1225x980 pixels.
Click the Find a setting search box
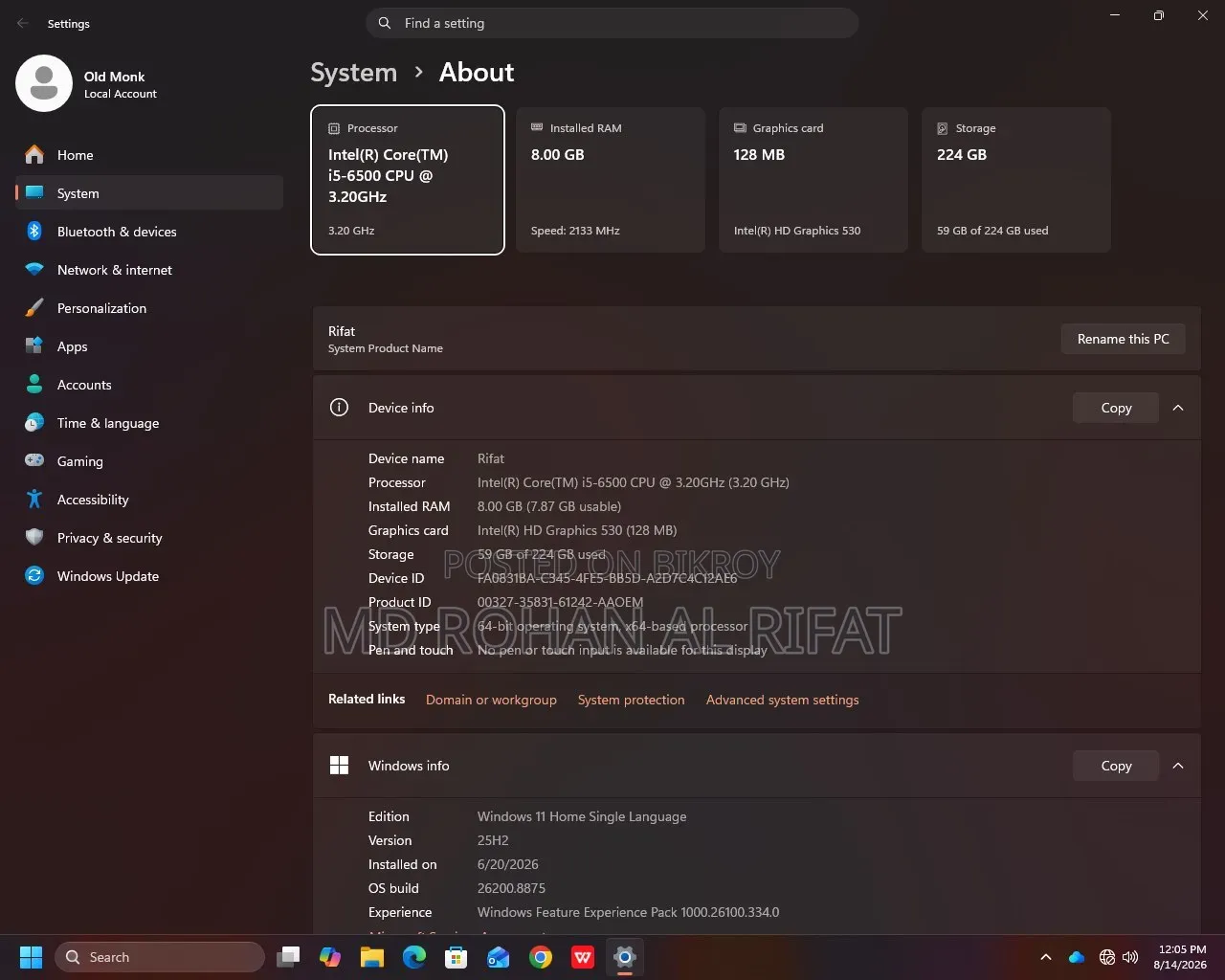[x=612, y=23]
